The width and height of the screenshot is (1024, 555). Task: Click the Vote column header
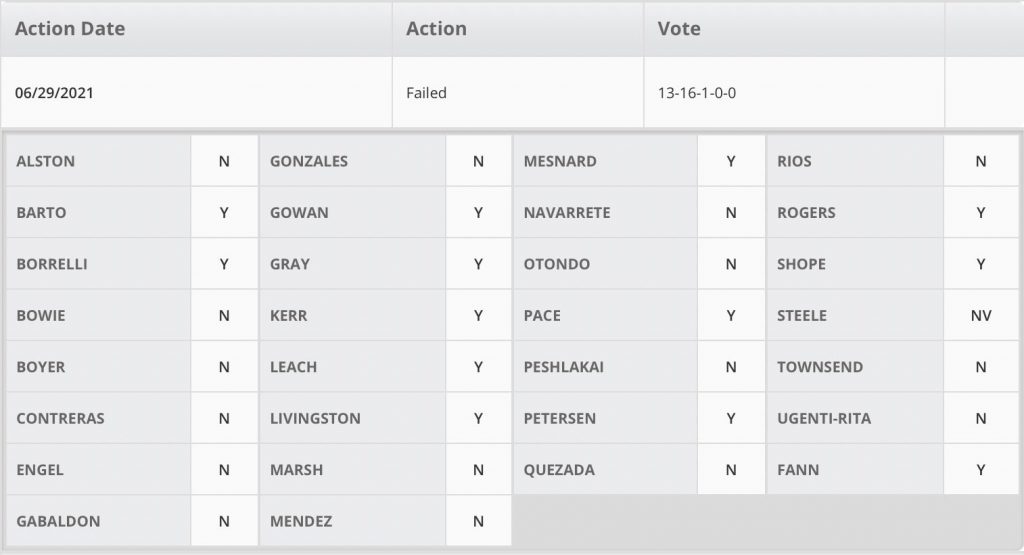click(679, 29)
